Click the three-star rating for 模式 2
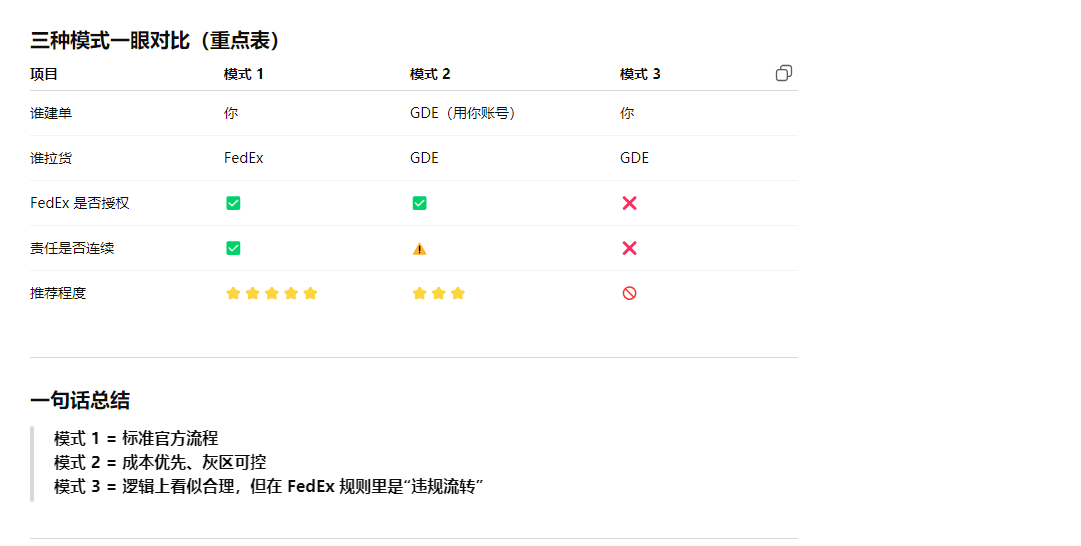The image size is (1081, 546). [438, 293]
